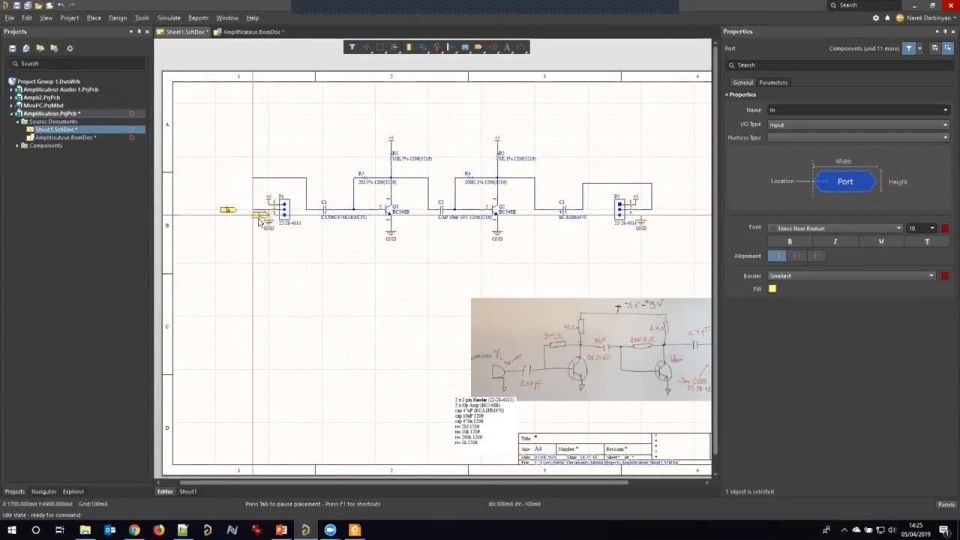
Task: Expand the Ampli2.PrjPcb project node
Action: [11, 97]
